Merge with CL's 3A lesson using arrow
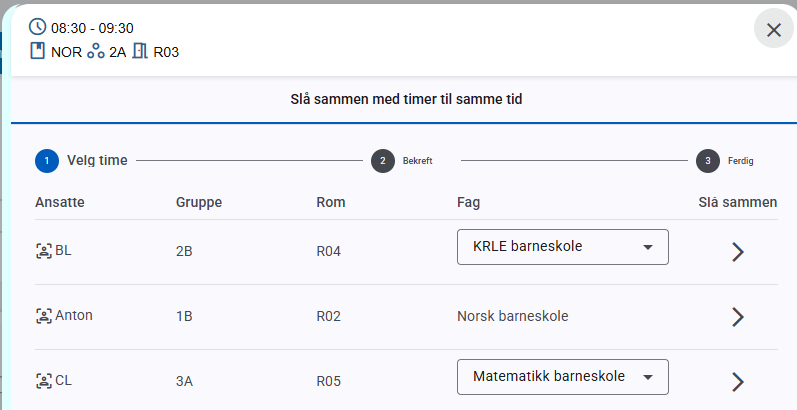Screen dimensions: 797x410 (738, 382)
